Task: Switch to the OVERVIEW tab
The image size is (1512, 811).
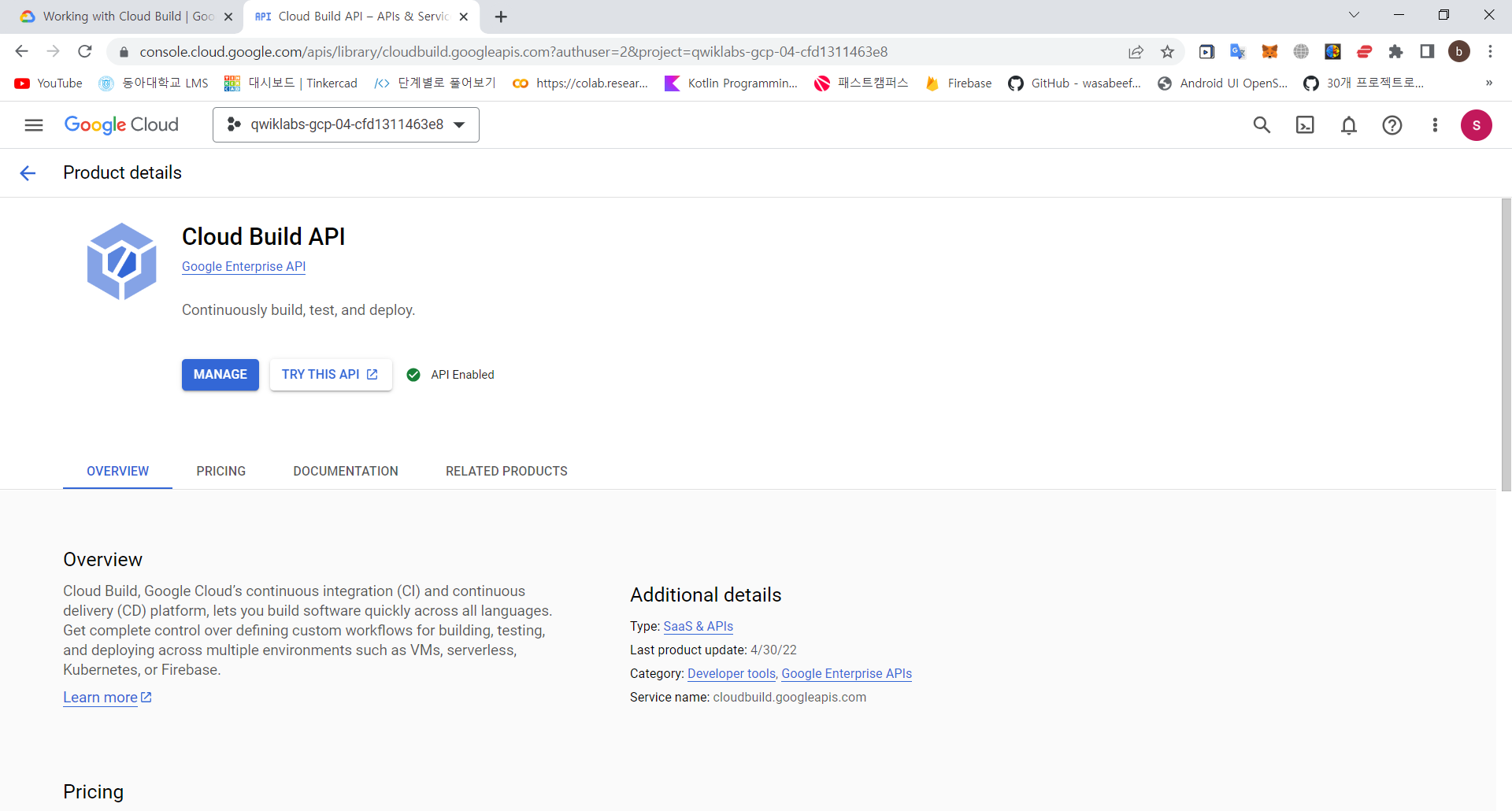Action: click(x=118, y=471)
